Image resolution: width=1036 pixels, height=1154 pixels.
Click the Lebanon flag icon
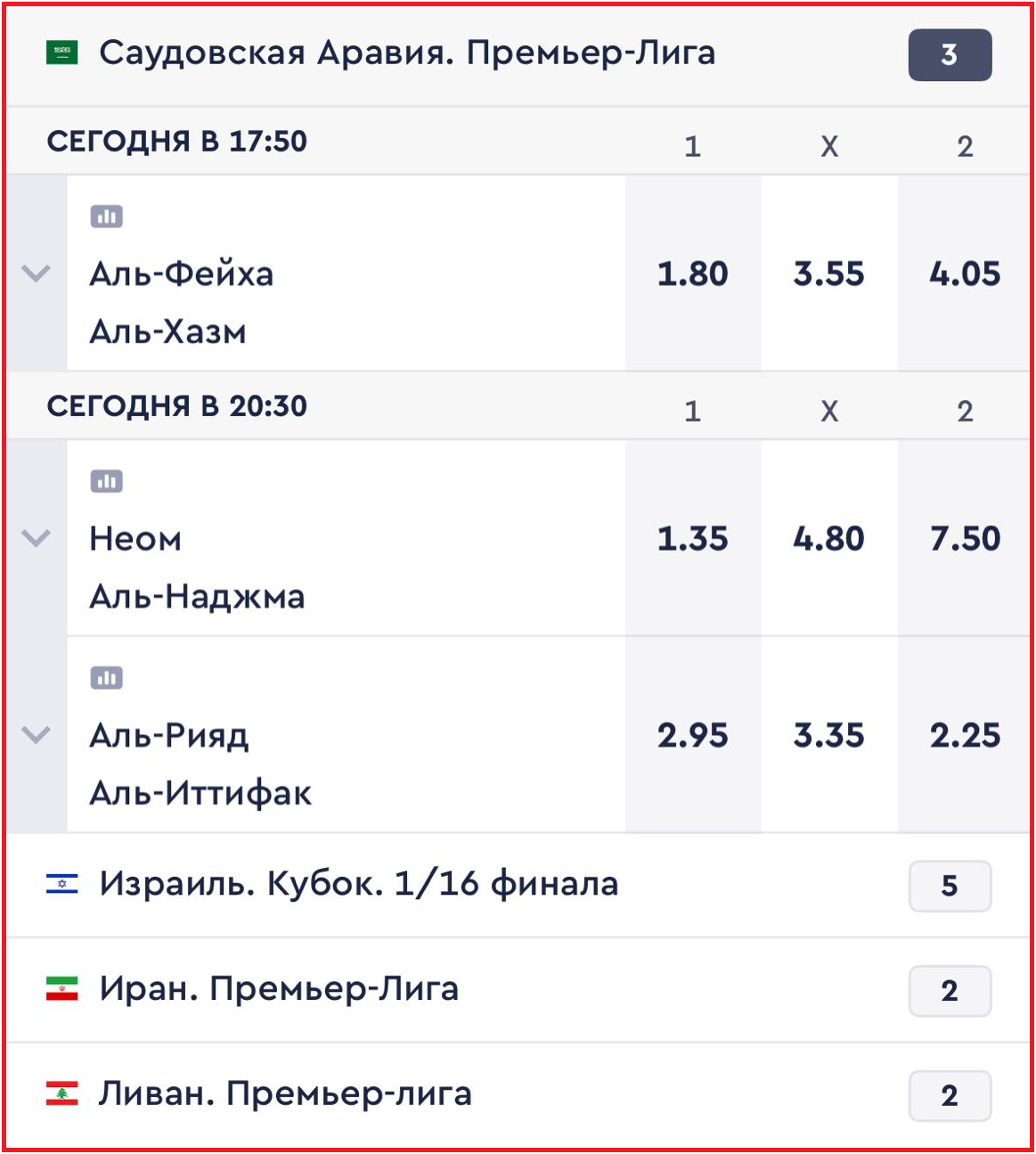[x=62, y=1093]
